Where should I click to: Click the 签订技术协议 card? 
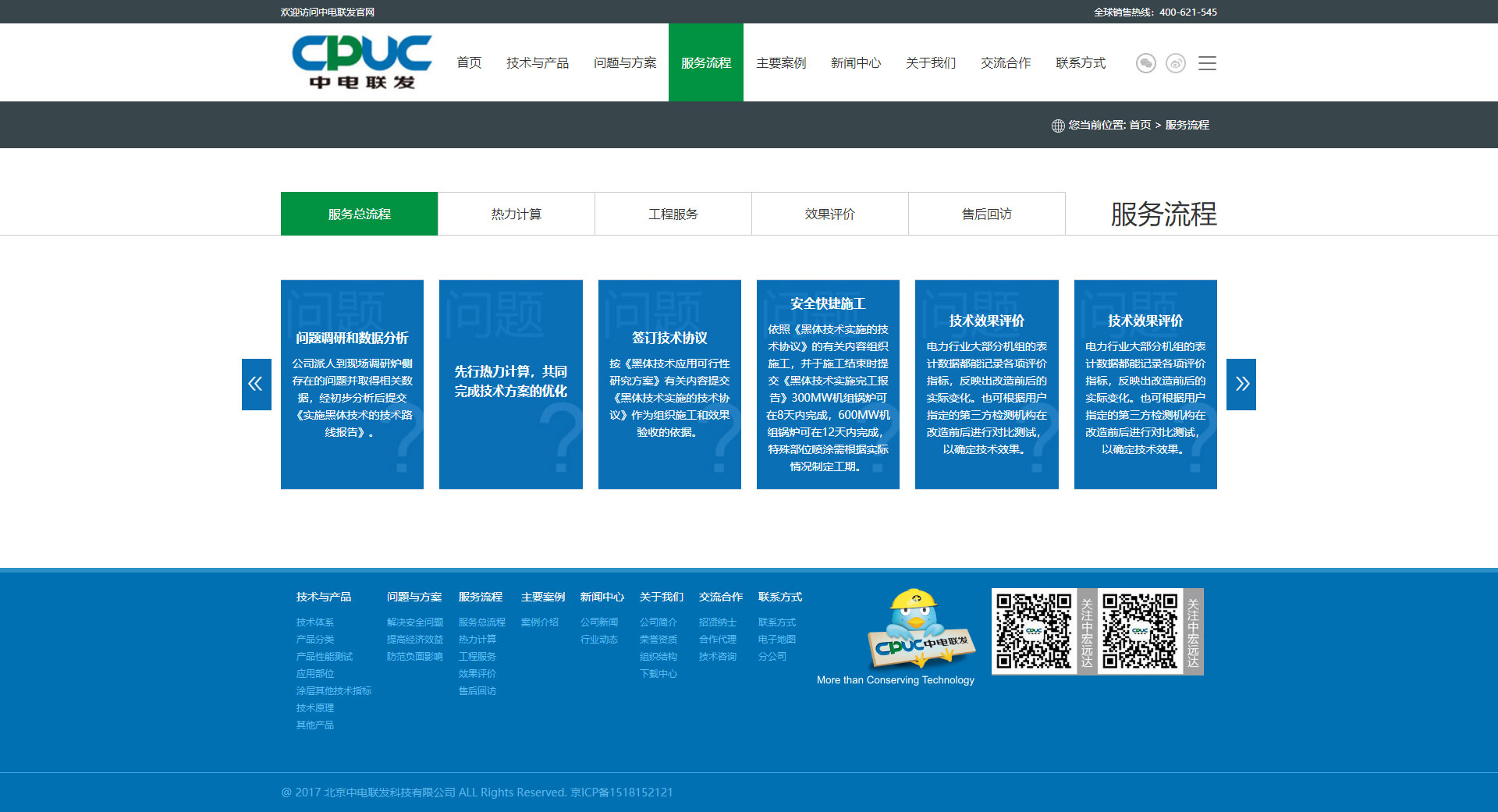(669, 384)
